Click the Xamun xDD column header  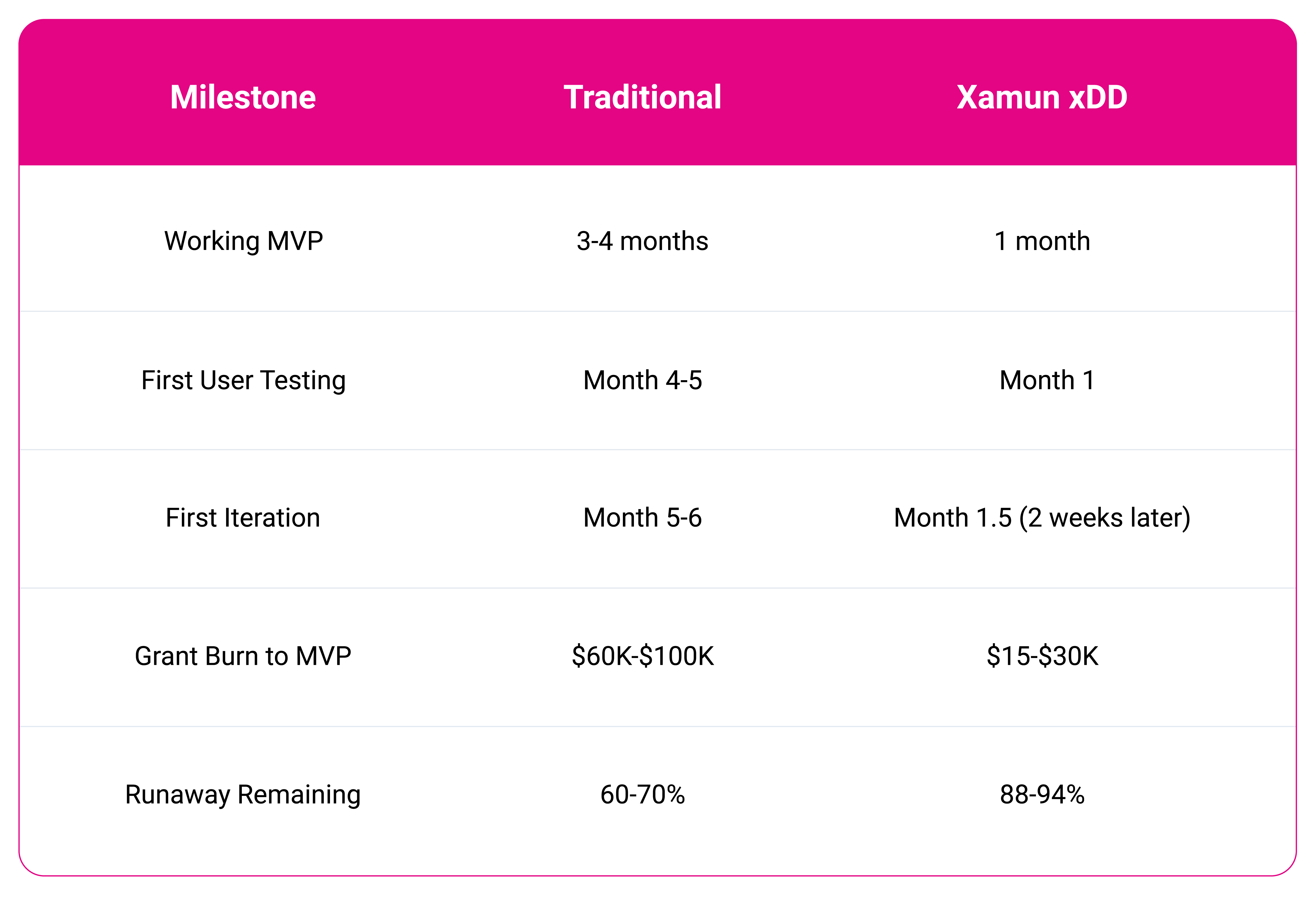pyautogui.click(x=1042, y=97)
